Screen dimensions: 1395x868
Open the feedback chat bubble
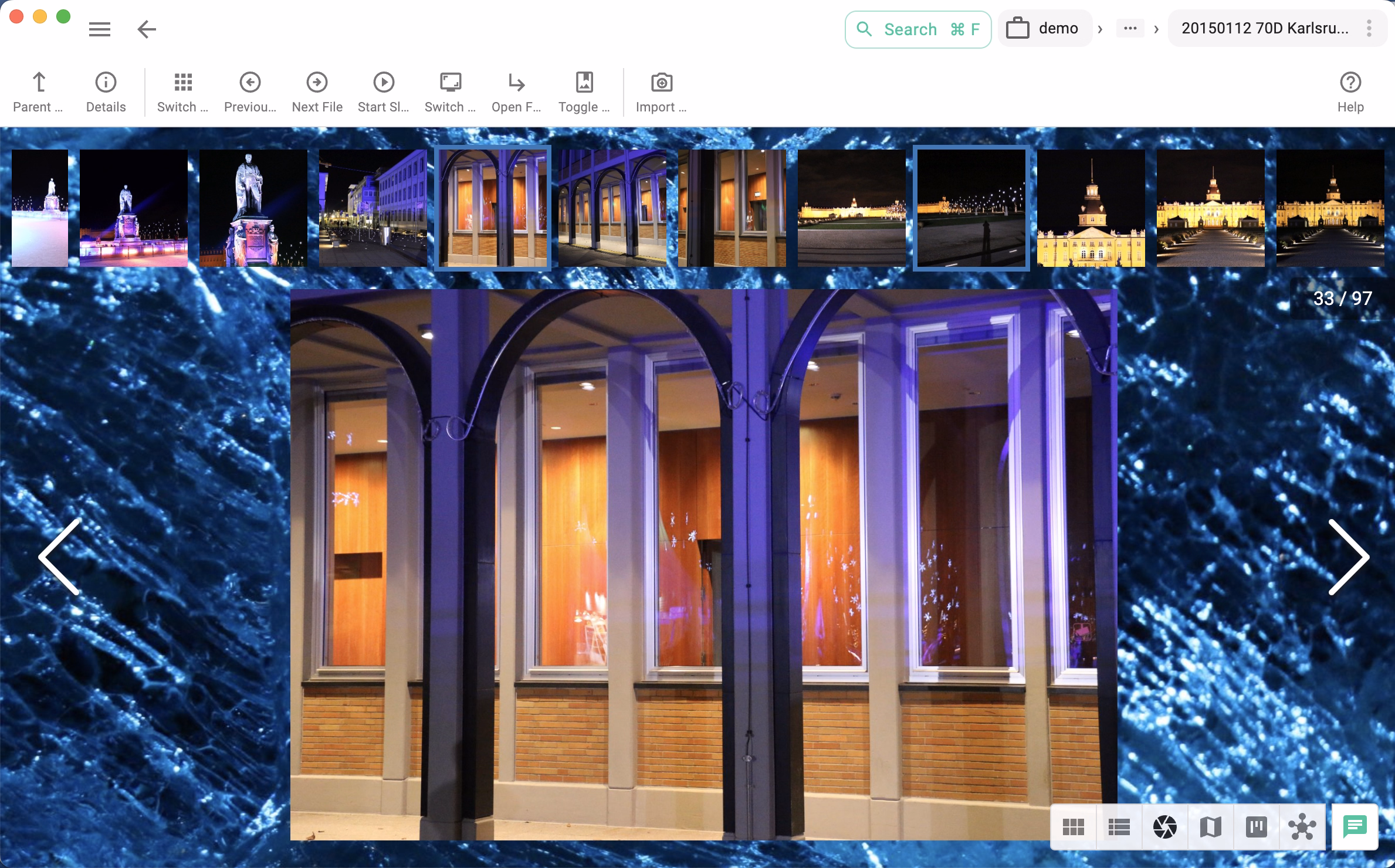coord(1356,827)
